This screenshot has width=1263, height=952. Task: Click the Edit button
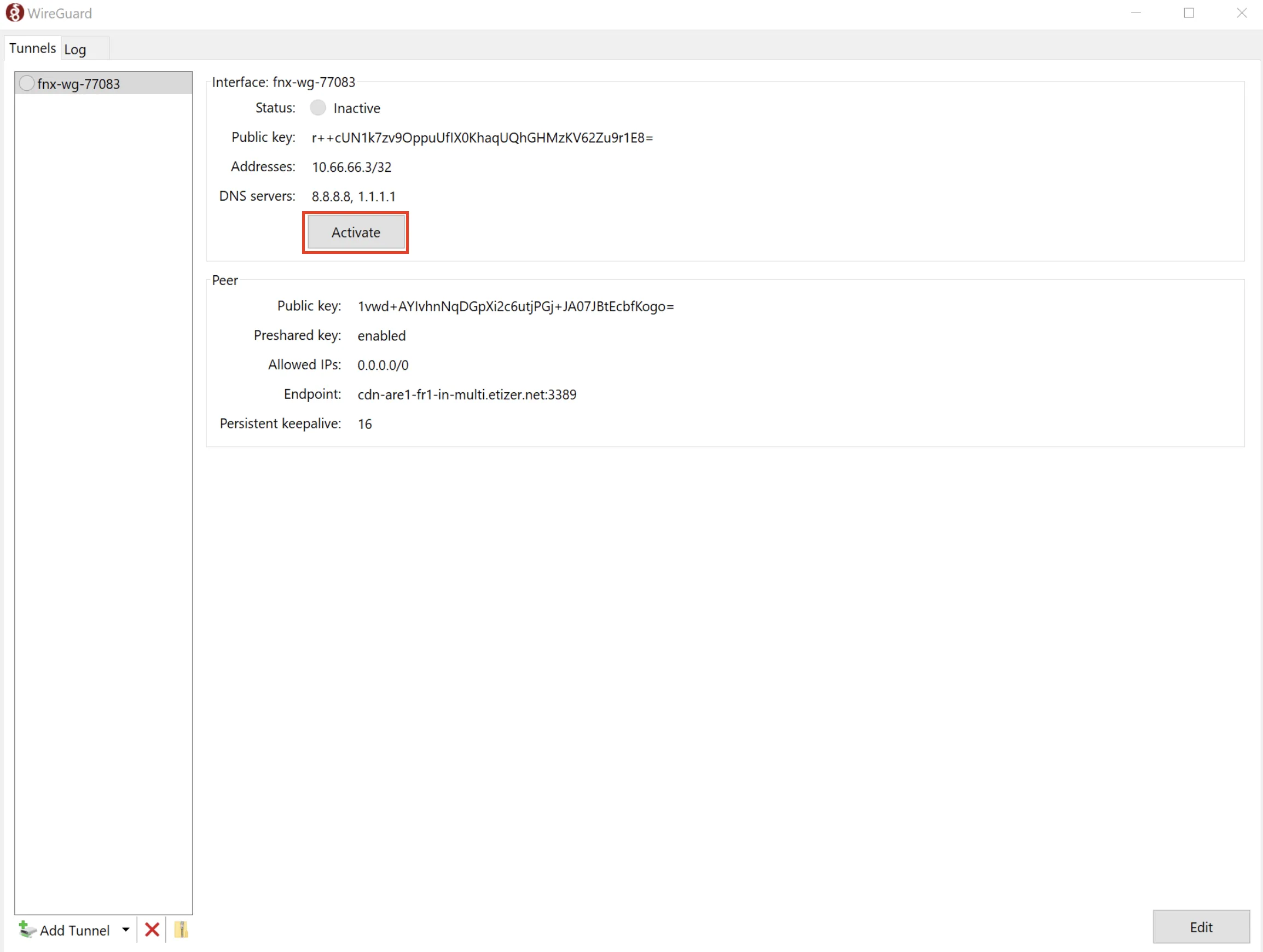1201,927
